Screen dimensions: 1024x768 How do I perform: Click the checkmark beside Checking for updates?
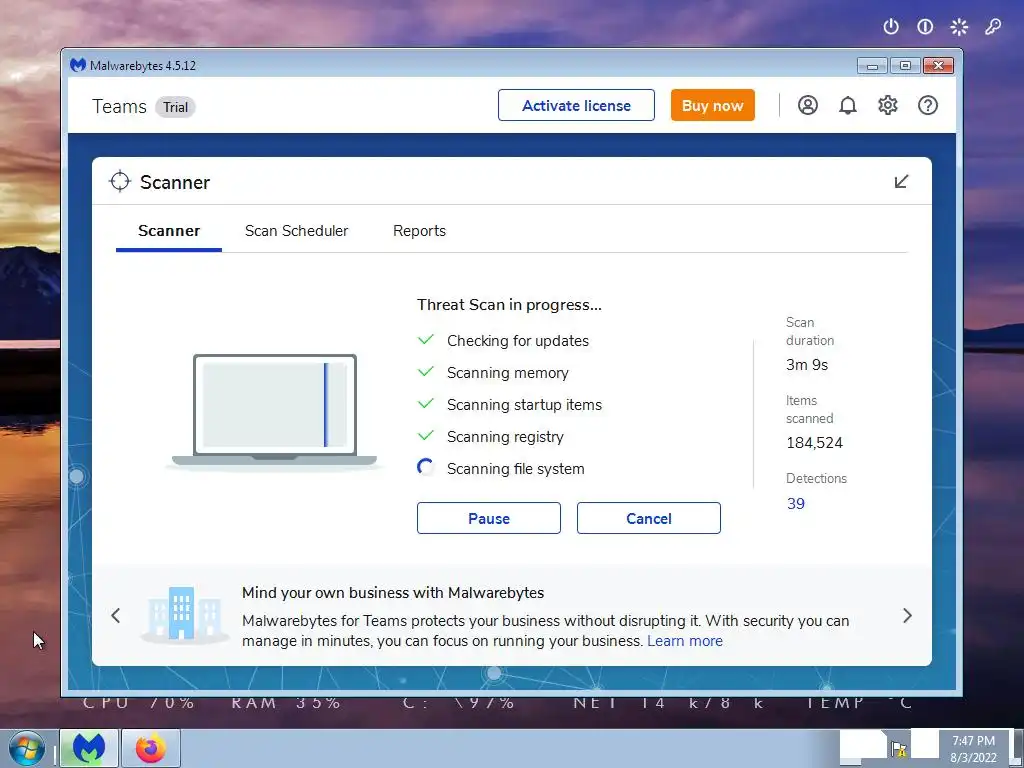(426, 340)
